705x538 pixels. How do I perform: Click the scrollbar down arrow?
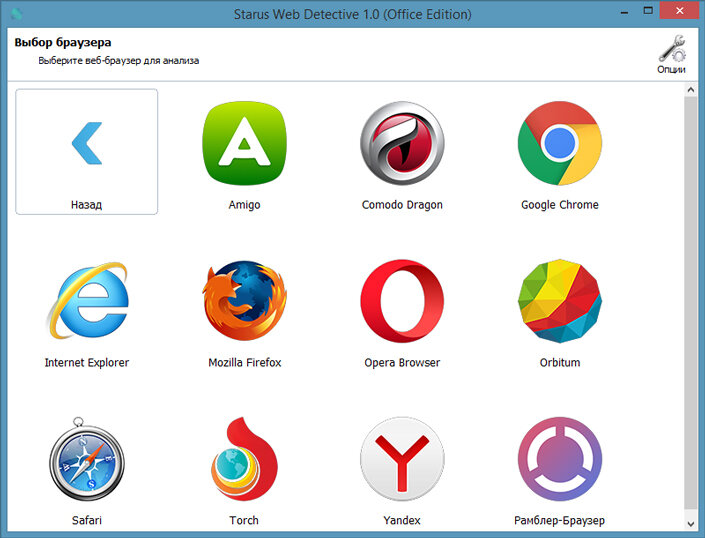[691, 524]
